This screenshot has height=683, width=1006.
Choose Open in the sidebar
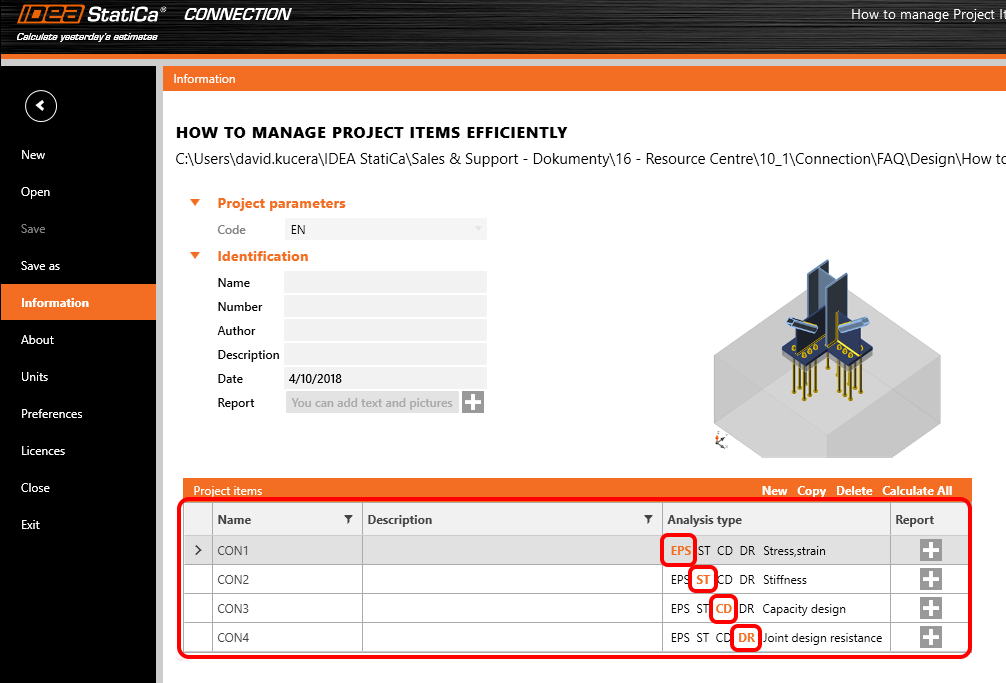(35, 192)
